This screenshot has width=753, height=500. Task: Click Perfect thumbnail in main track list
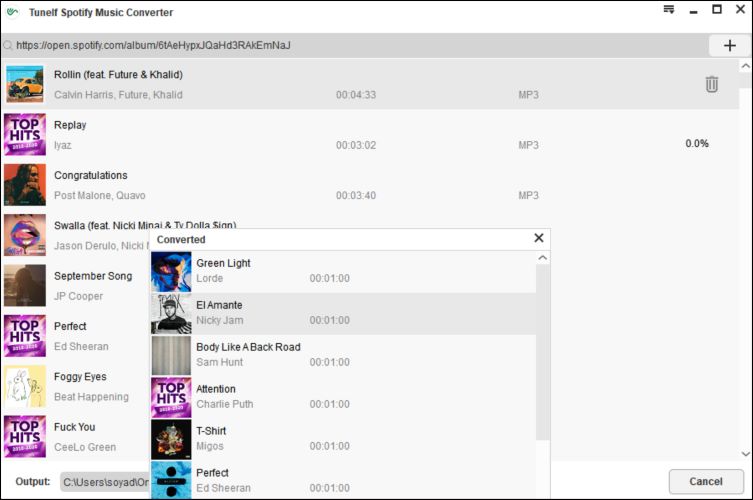coord(25,336)
